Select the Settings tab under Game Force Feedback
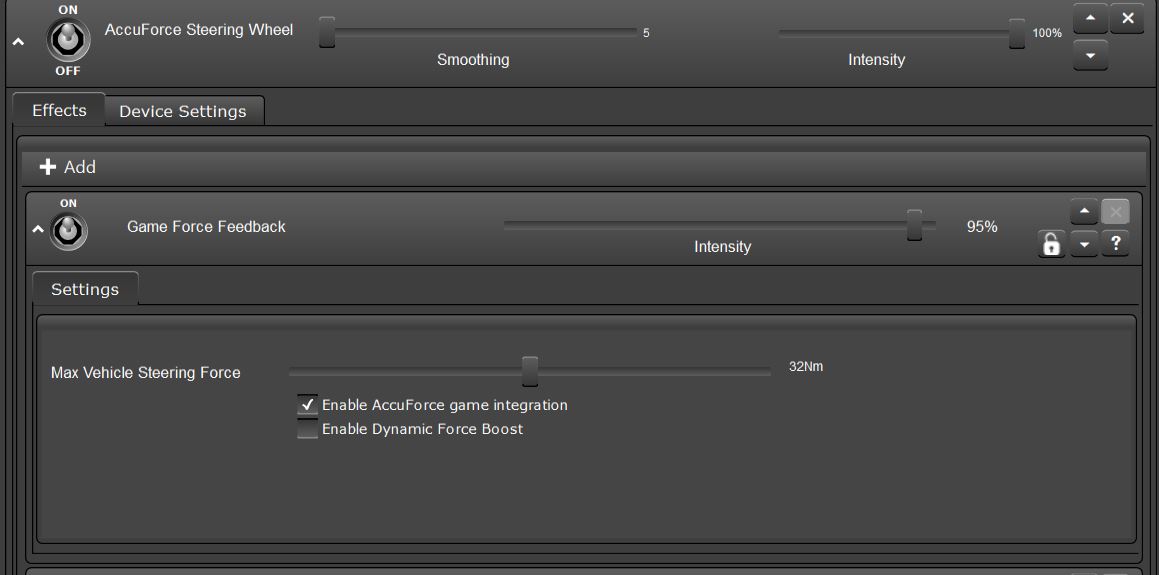Screen dimensions: 1159x575 tap(85, 289)
